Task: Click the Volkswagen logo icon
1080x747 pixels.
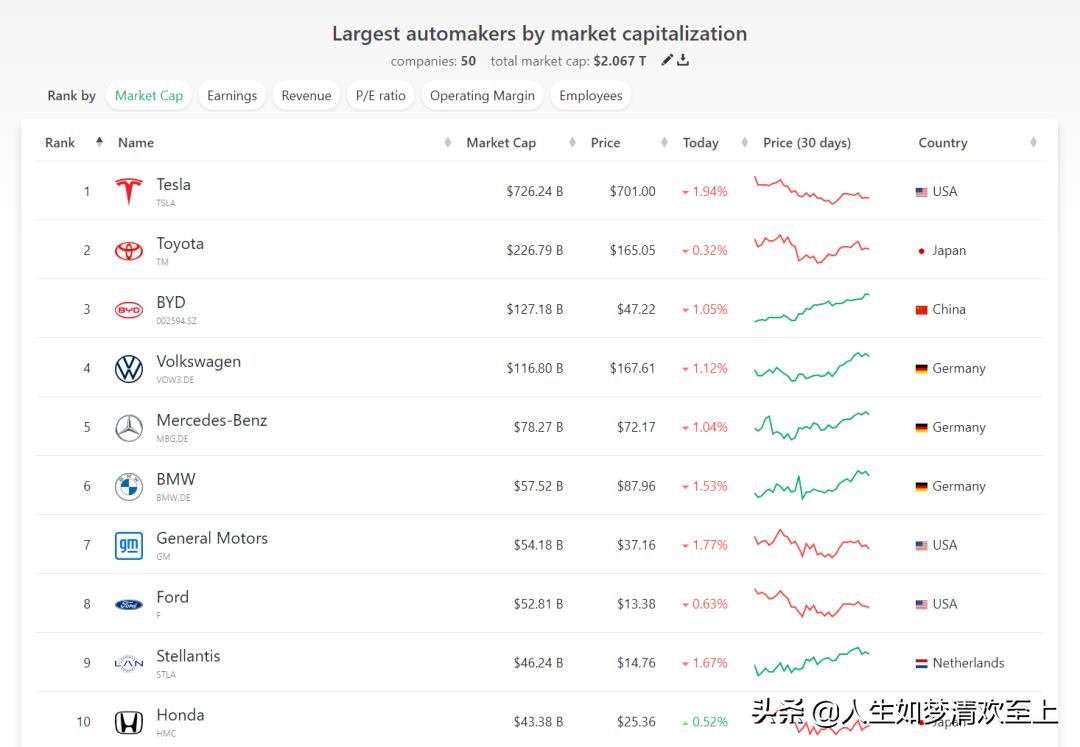Action: coord(128,369)
